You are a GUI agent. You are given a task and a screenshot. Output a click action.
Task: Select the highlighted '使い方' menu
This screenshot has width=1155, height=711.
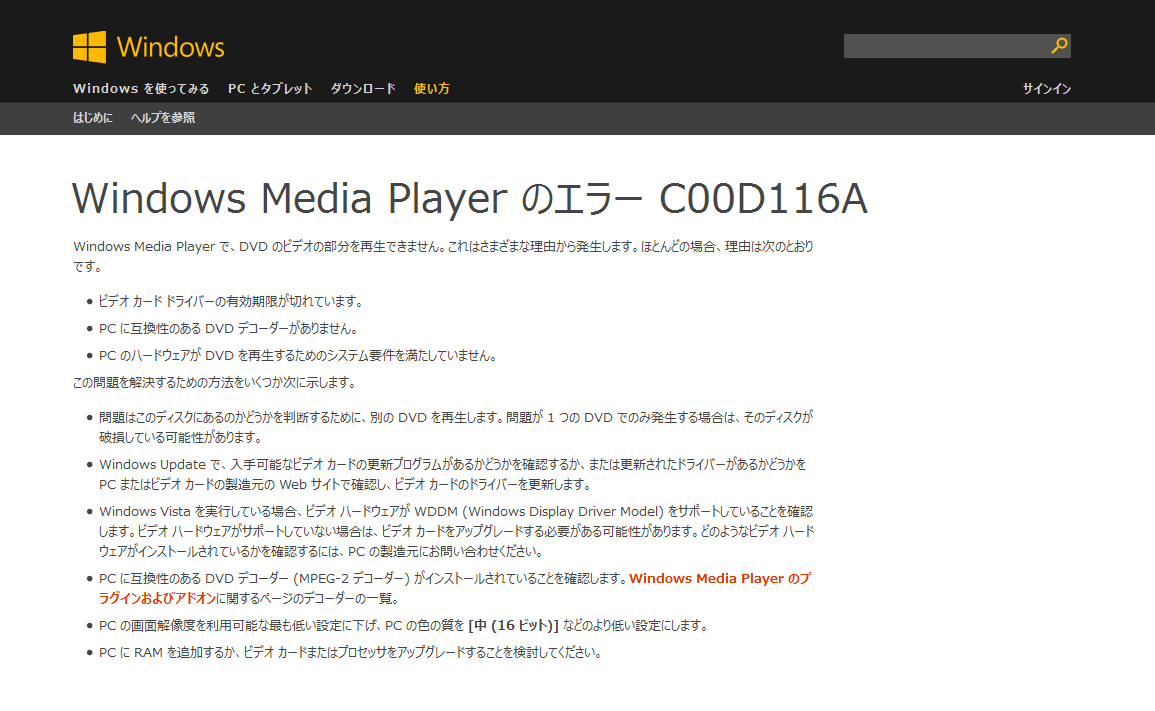(432, 88)
